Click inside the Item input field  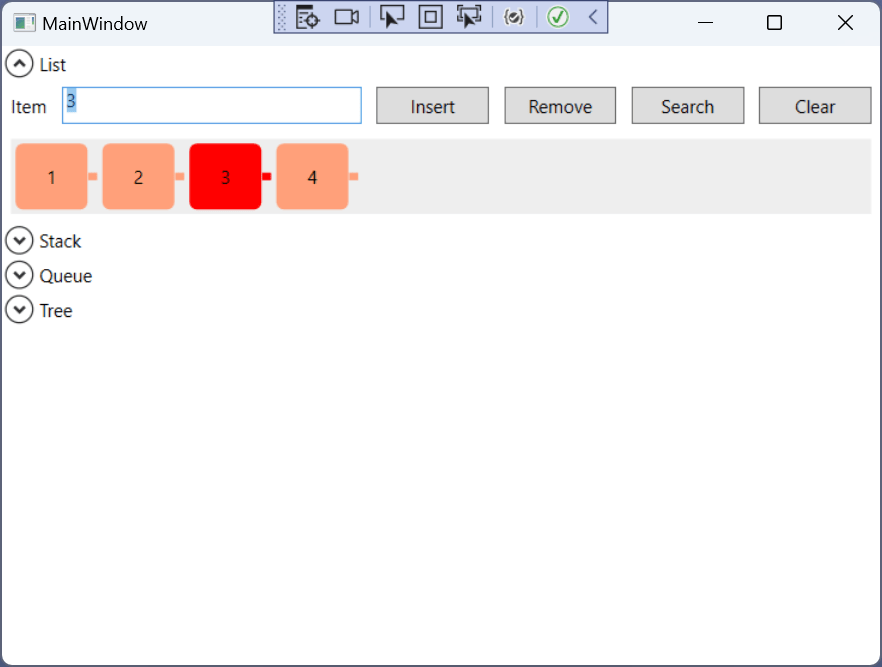click(x=210, y=105)
